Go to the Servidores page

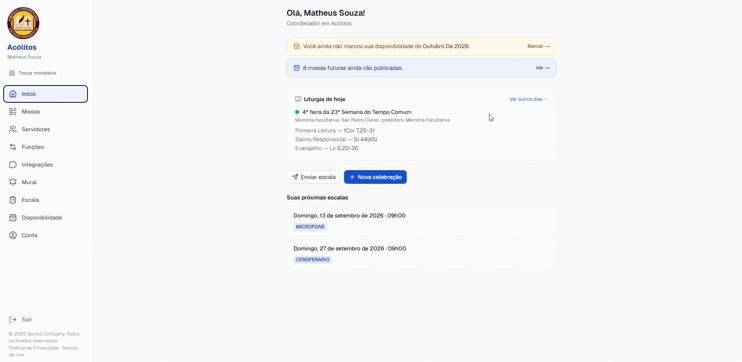click(45, 129)
